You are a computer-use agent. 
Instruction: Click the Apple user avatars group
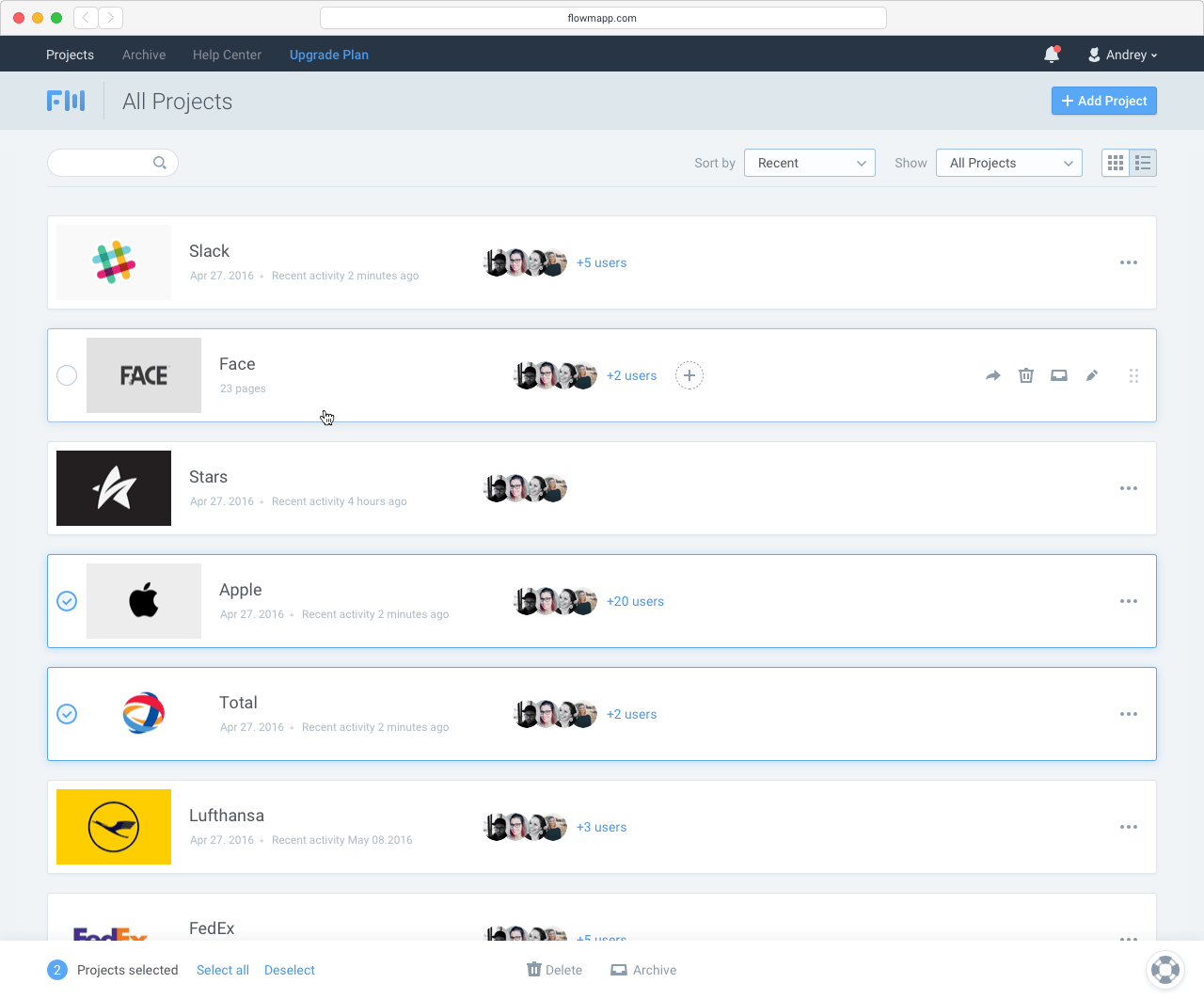pos(555,601)
